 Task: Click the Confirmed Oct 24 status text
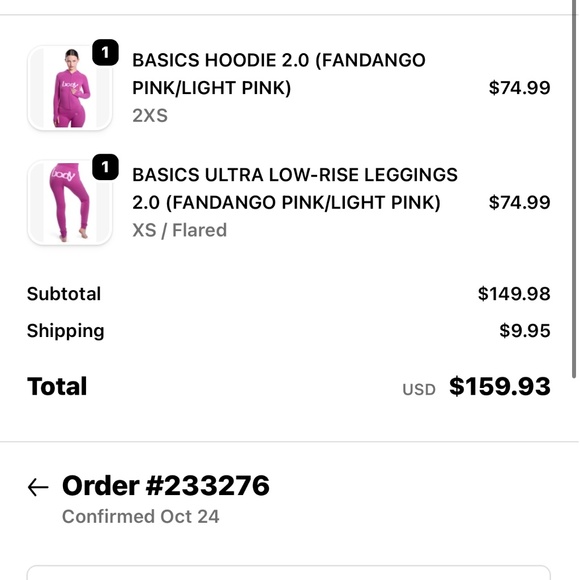[141, 516]
